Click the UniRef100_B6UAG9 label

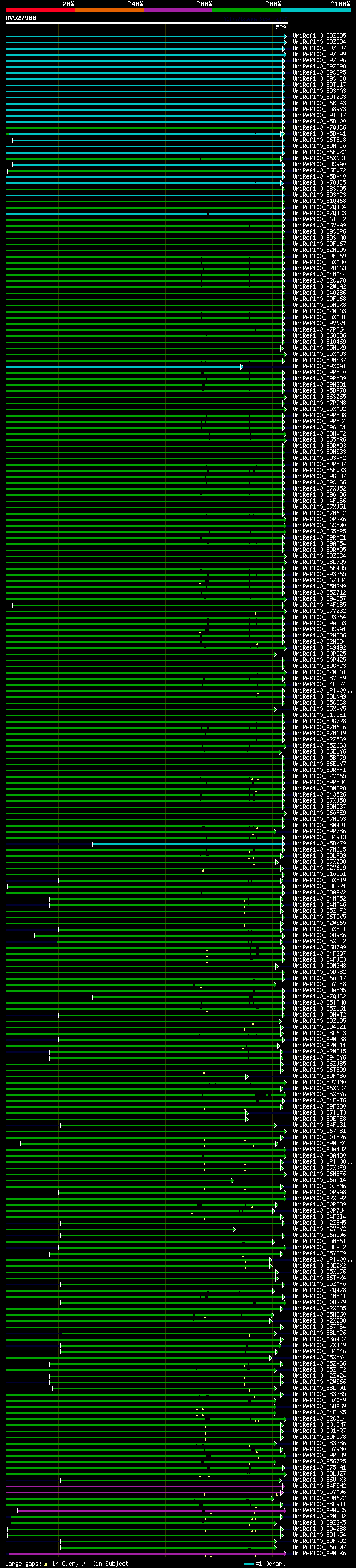[x=319, y=1406]
